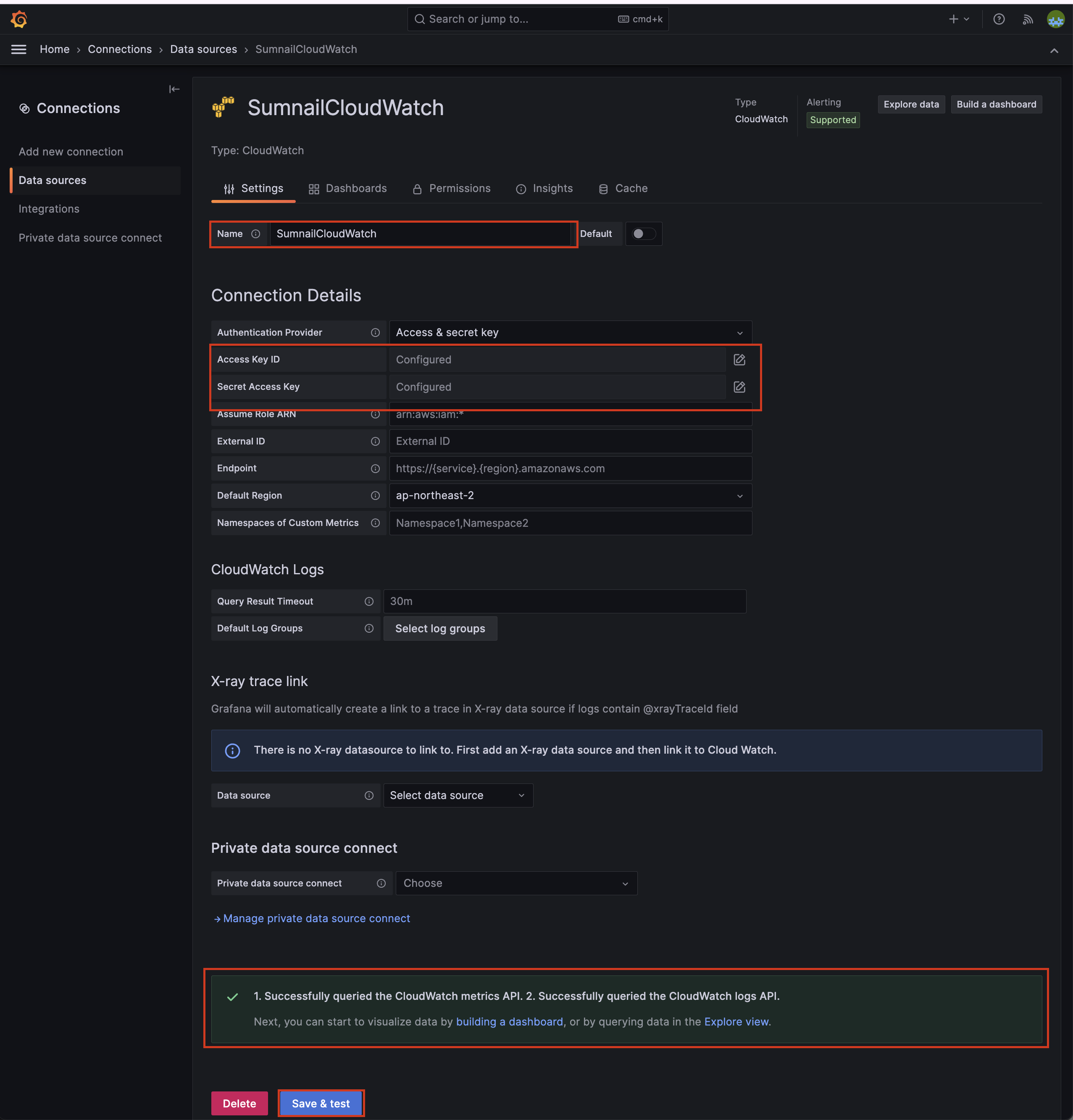Click the Assume Role ARN input
1073x1120 pixels.
coord(570,414)
